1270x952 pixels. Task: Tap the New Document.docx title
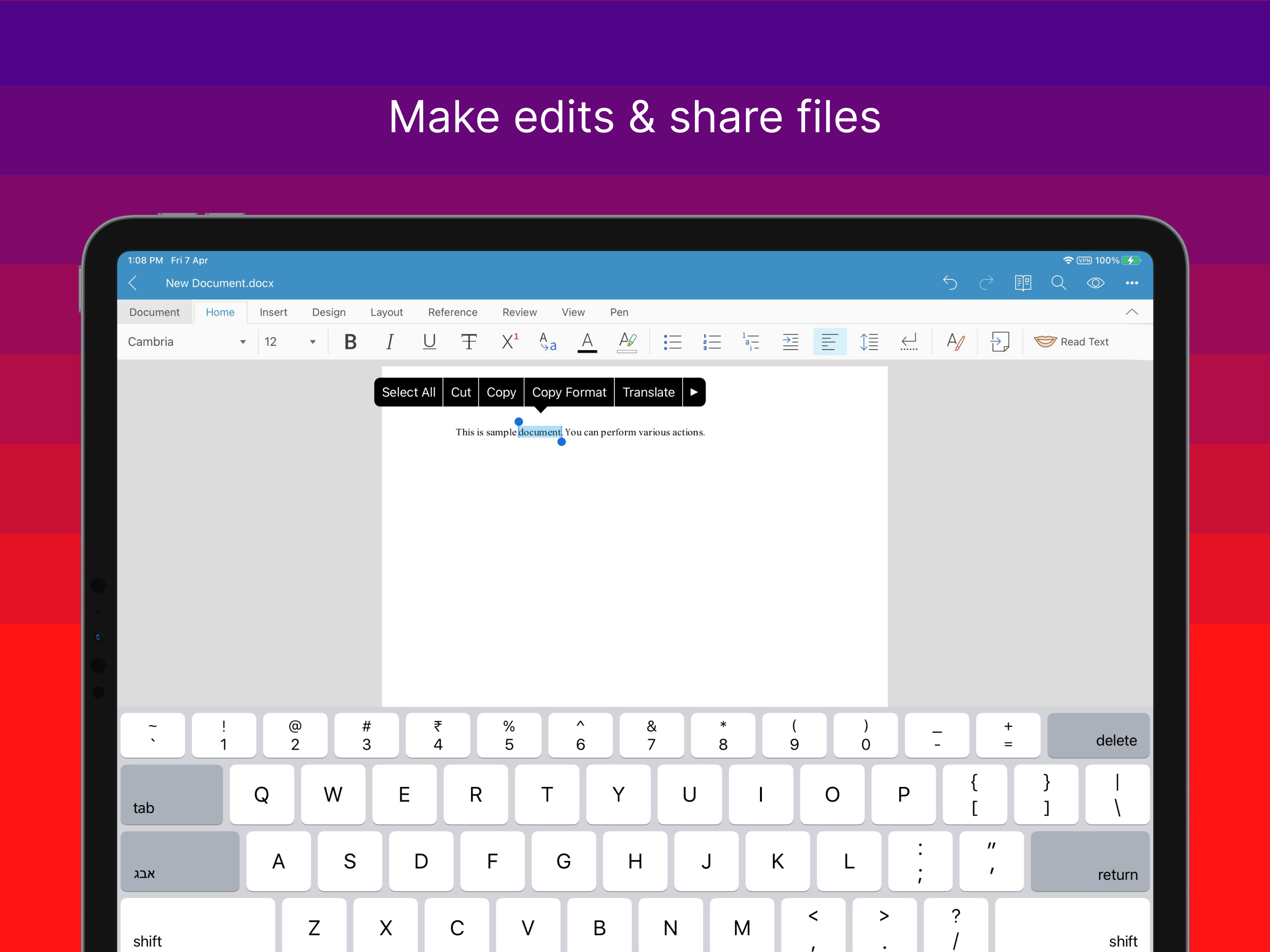220,283
